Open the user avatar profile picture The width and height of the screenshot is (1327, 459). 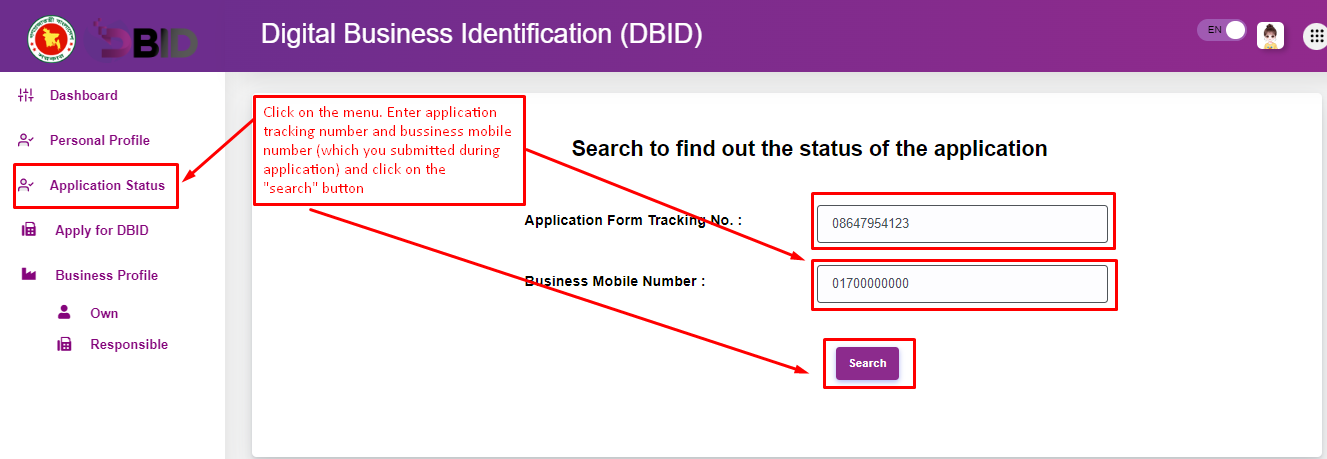click(1270, 36)
